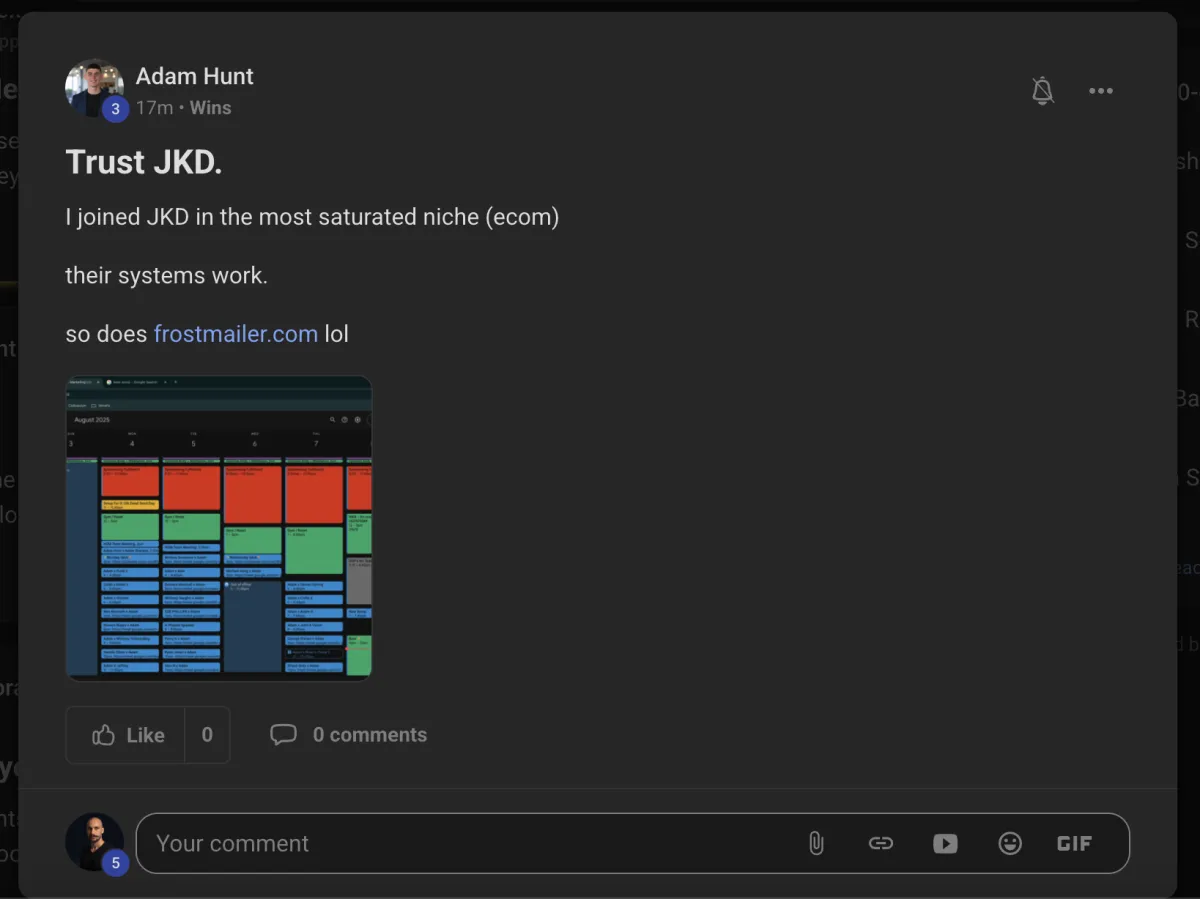Like the Trust JKD post

(x=126, y=735)
